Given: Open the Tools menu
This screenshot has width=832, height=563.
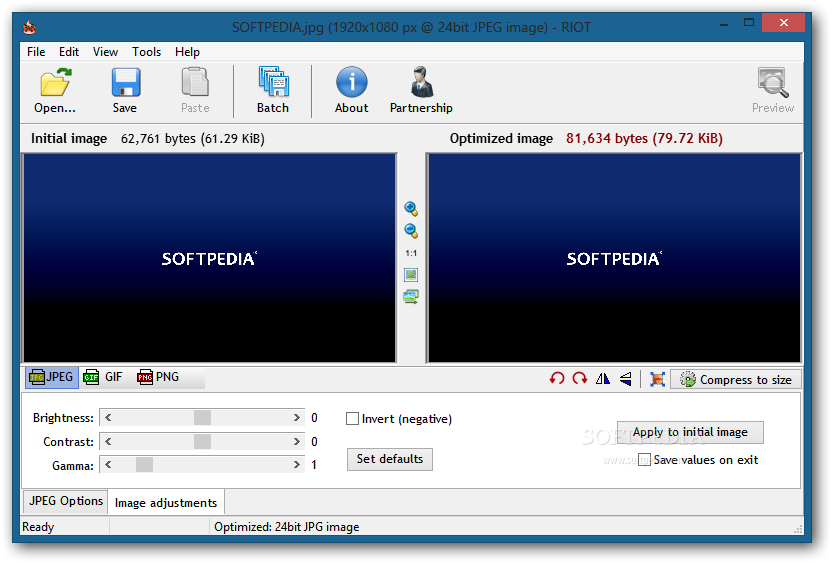Looking at the screenshot, I should [x=146, y=52].
